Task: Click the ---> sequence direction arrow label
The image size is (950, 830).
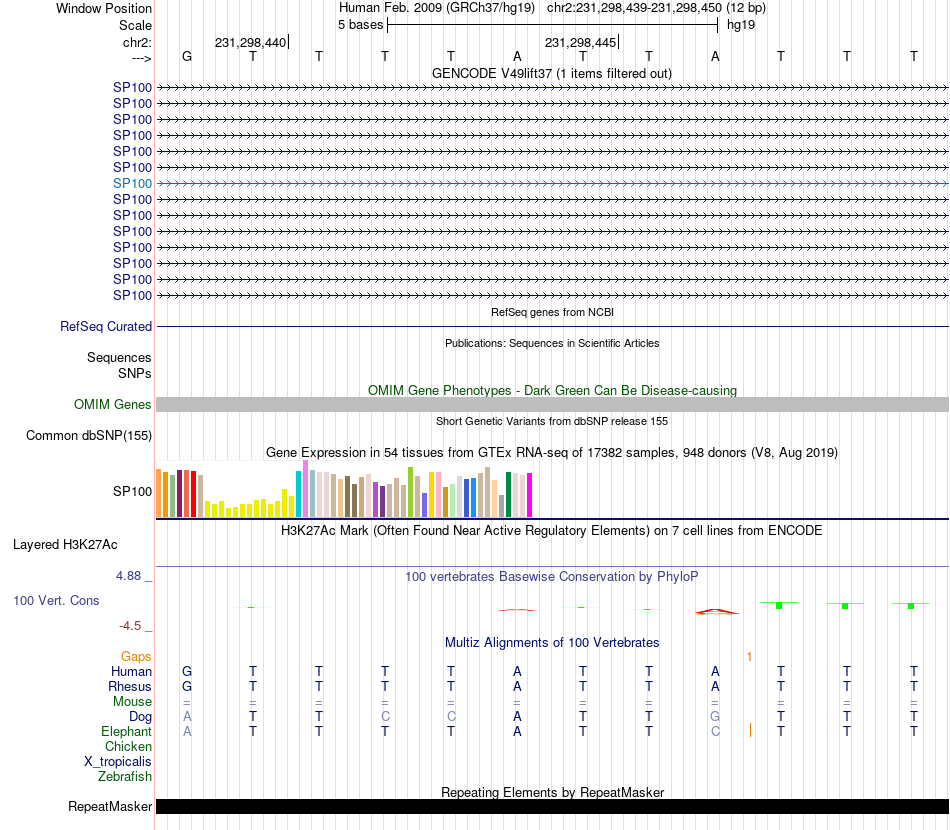Action: 141,58
